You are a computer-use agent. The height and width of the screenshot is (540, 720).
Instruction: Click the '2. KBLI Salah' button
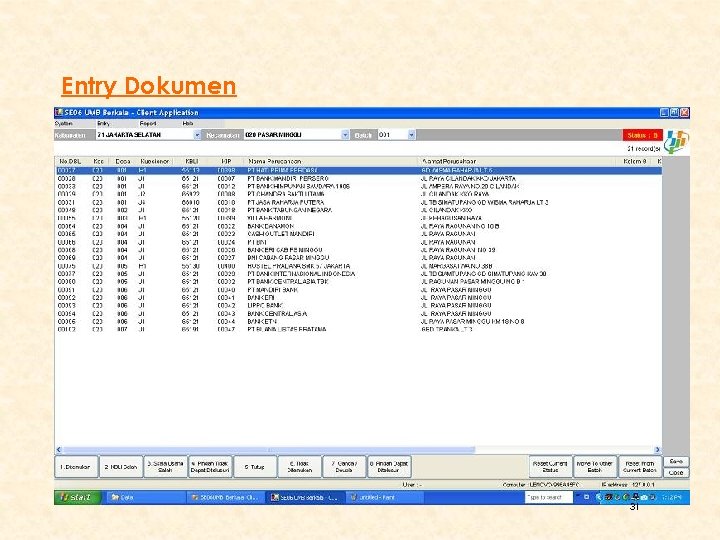[x=121, y=467]
